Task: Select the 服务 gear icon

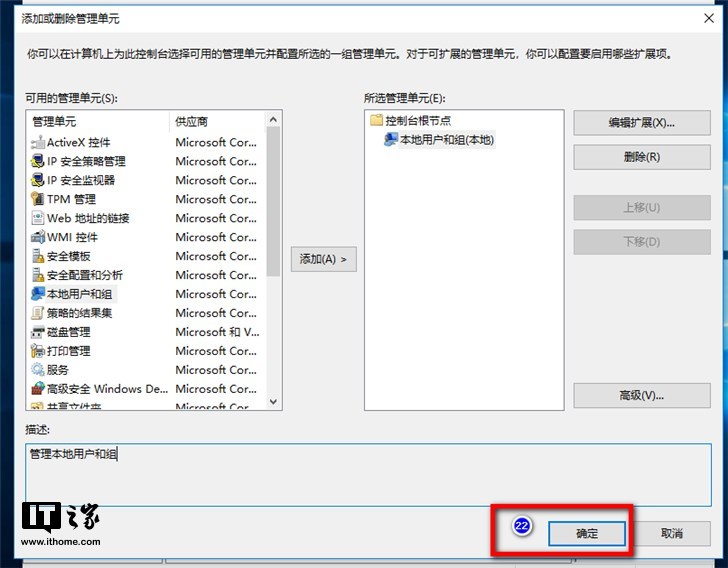Action: [x=38, y=370]
